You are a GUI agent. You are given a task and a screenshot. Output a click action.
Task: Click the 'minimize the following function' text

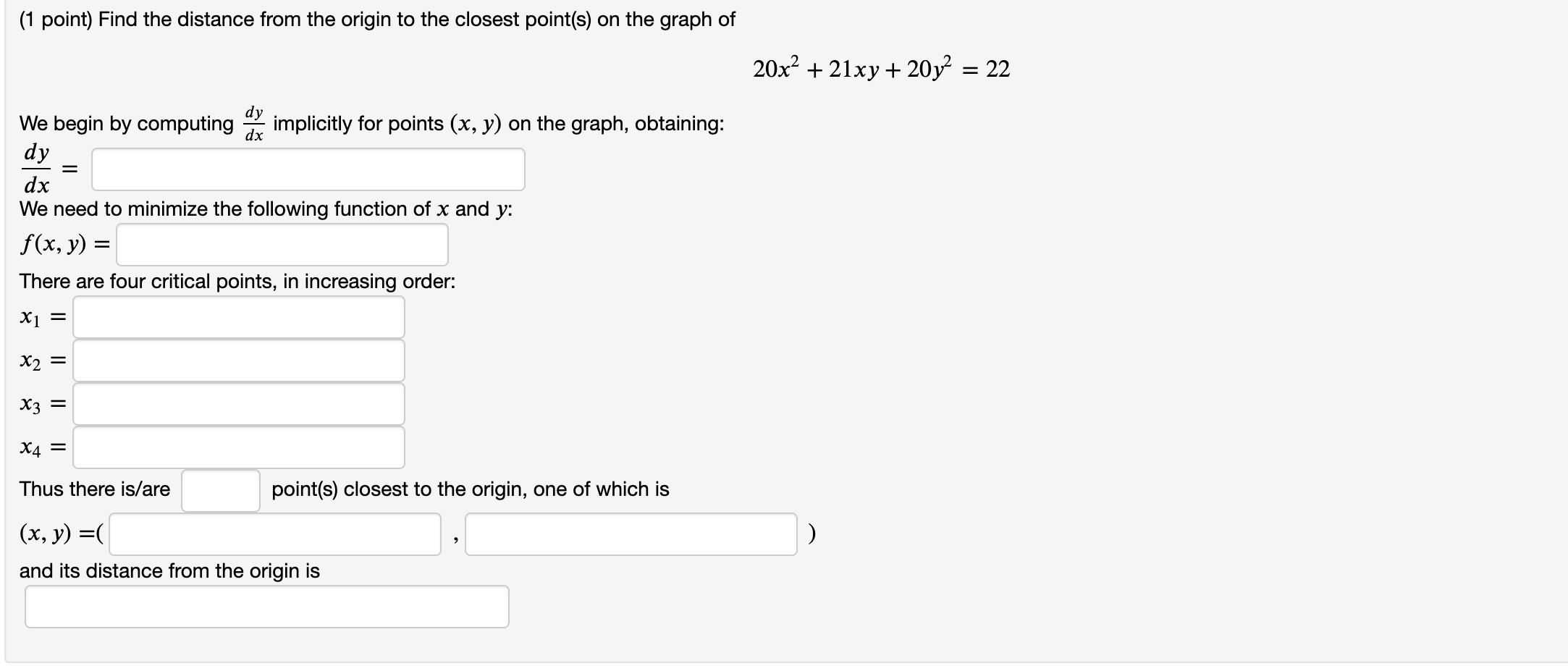(264, 209)
